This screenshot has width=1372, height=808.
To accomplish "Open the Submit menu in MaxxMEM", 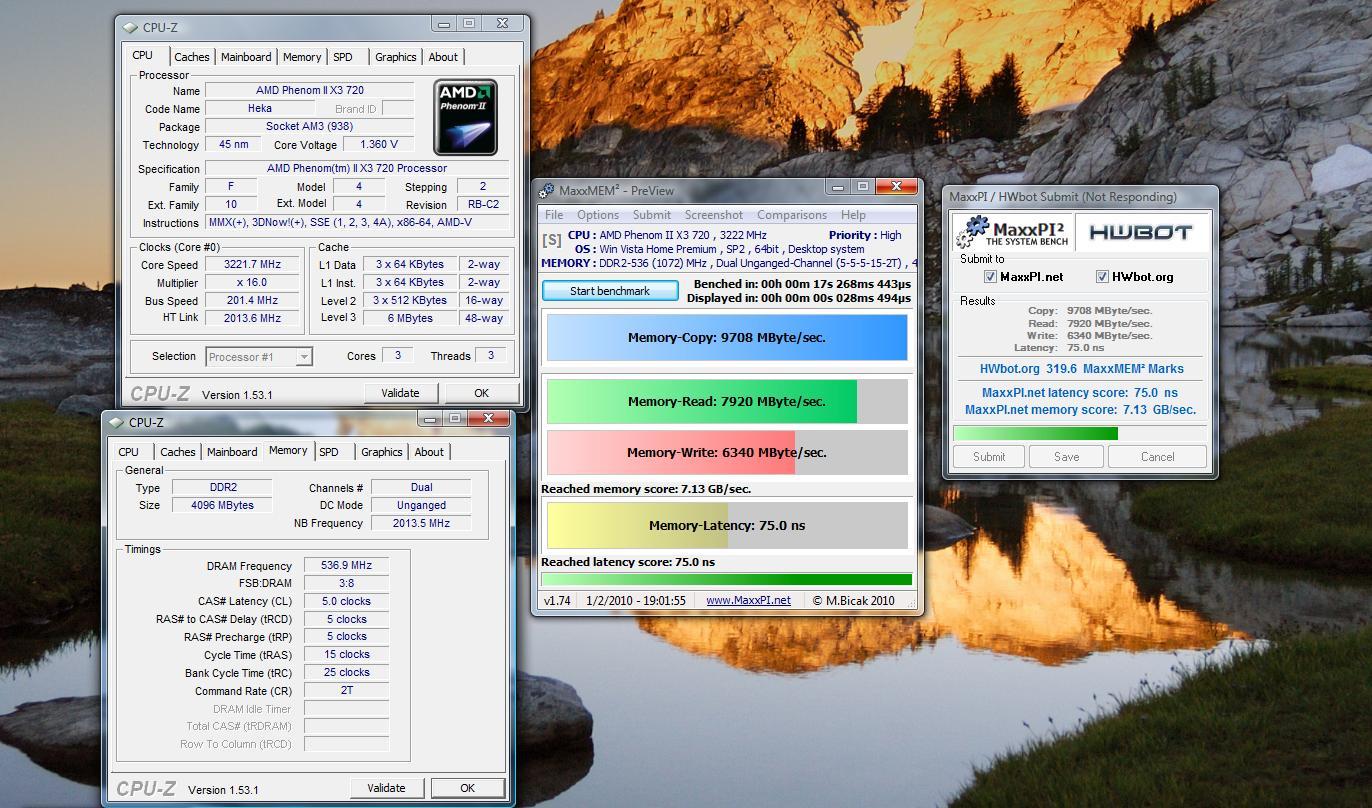I will click(x=651, y=215).
